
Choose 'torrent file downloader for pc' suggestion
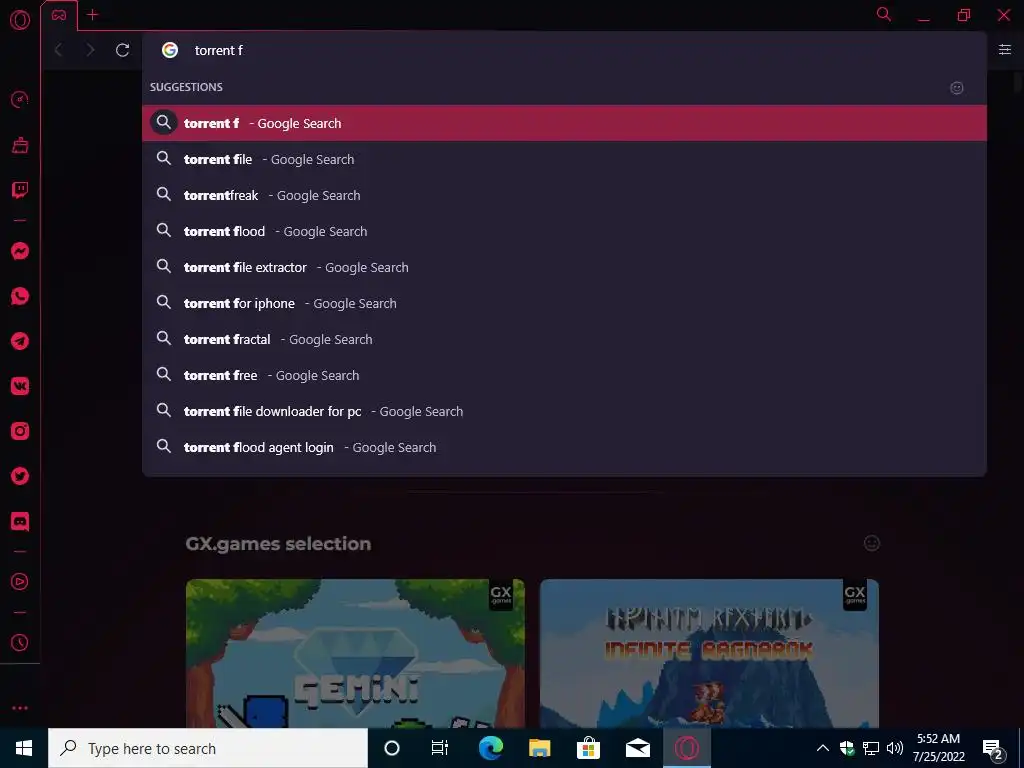point(564,411)
